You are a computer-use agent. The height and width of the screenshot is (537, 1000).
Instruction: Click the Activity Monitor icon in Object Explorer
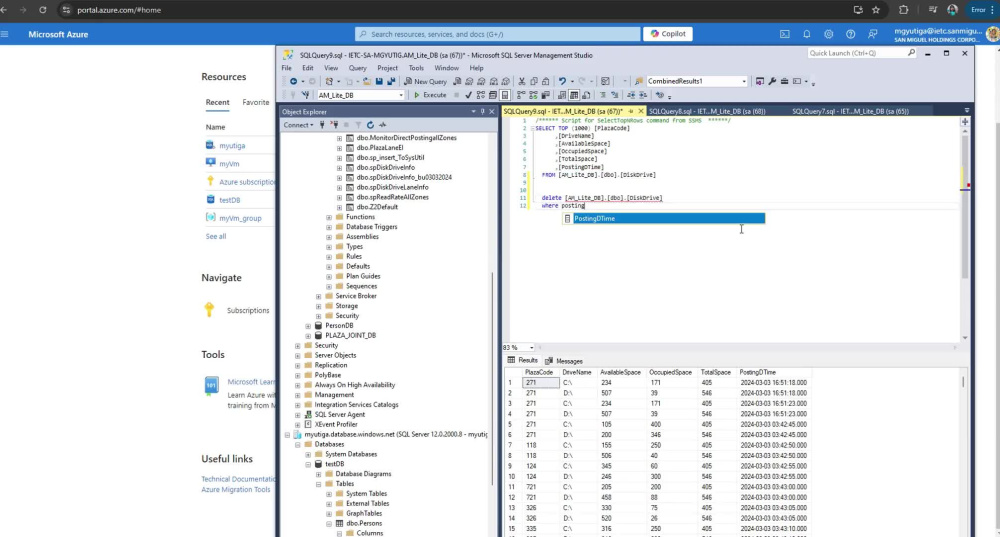click(x=382, y=125)
